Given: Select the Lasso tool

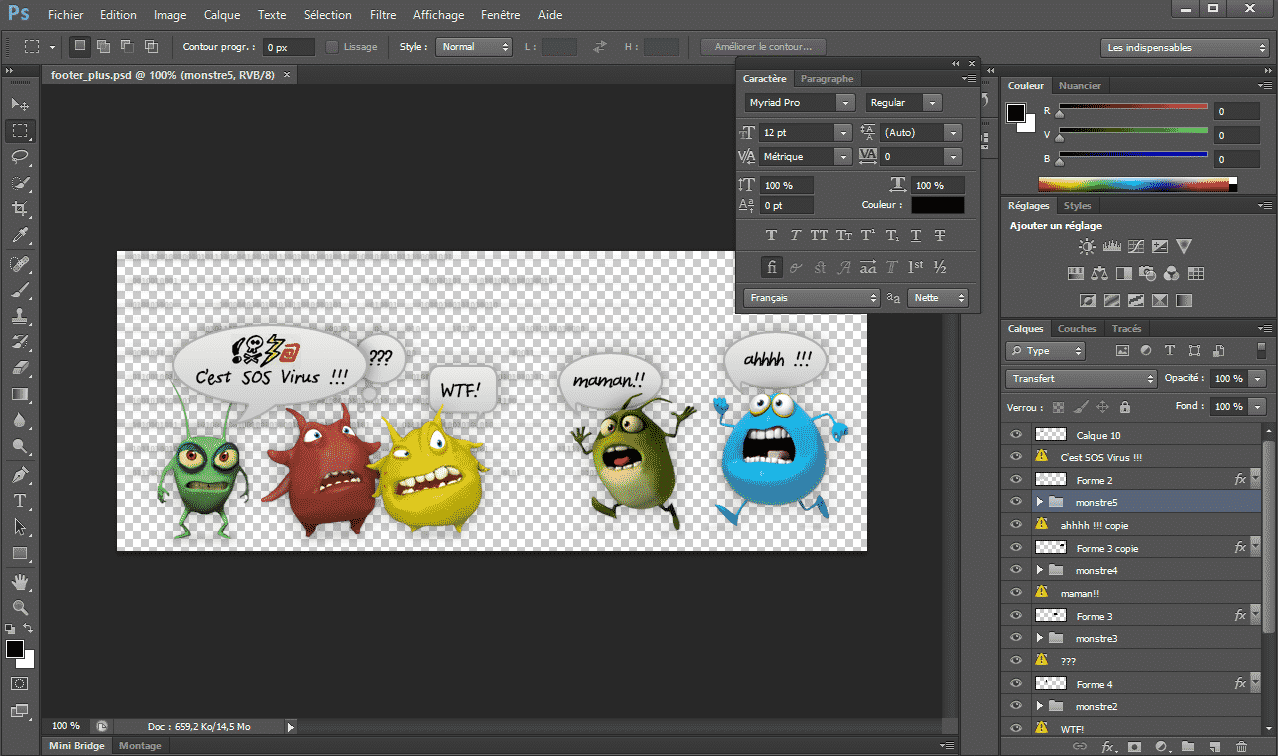Looking at the screenshot, I should 20,157.
